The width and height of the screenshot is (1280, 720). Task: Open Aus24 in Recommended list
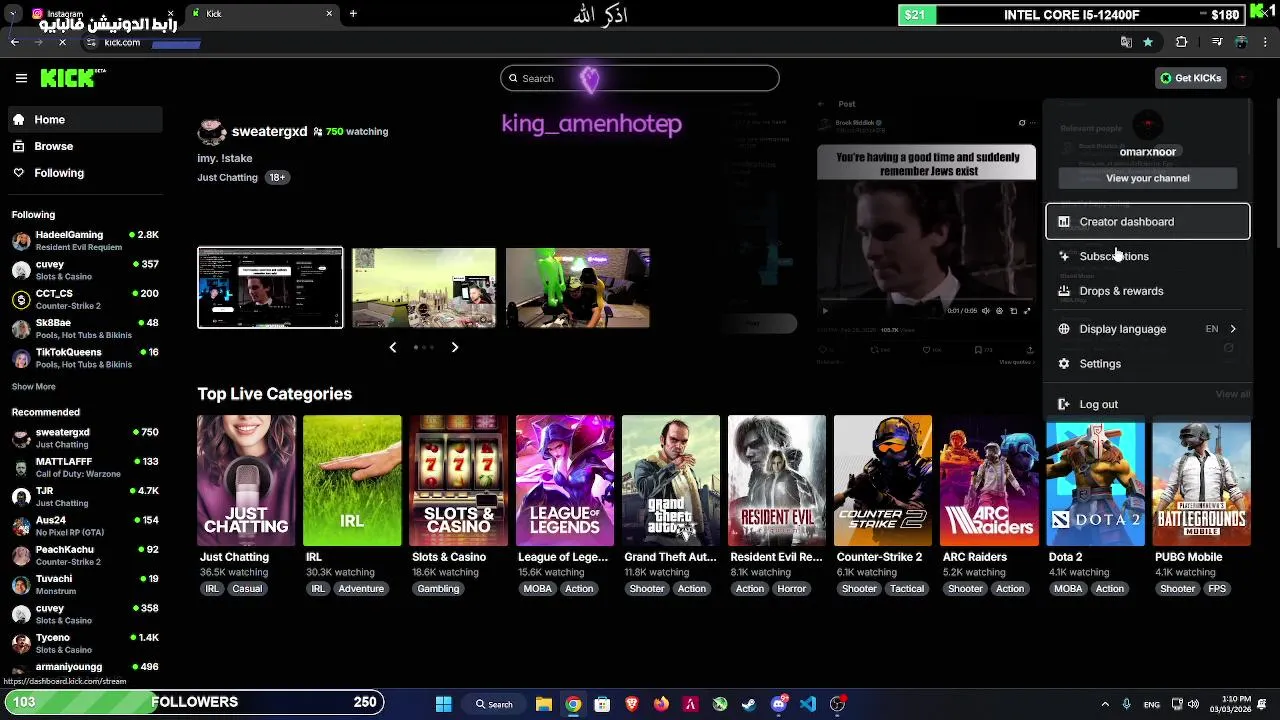85,525
